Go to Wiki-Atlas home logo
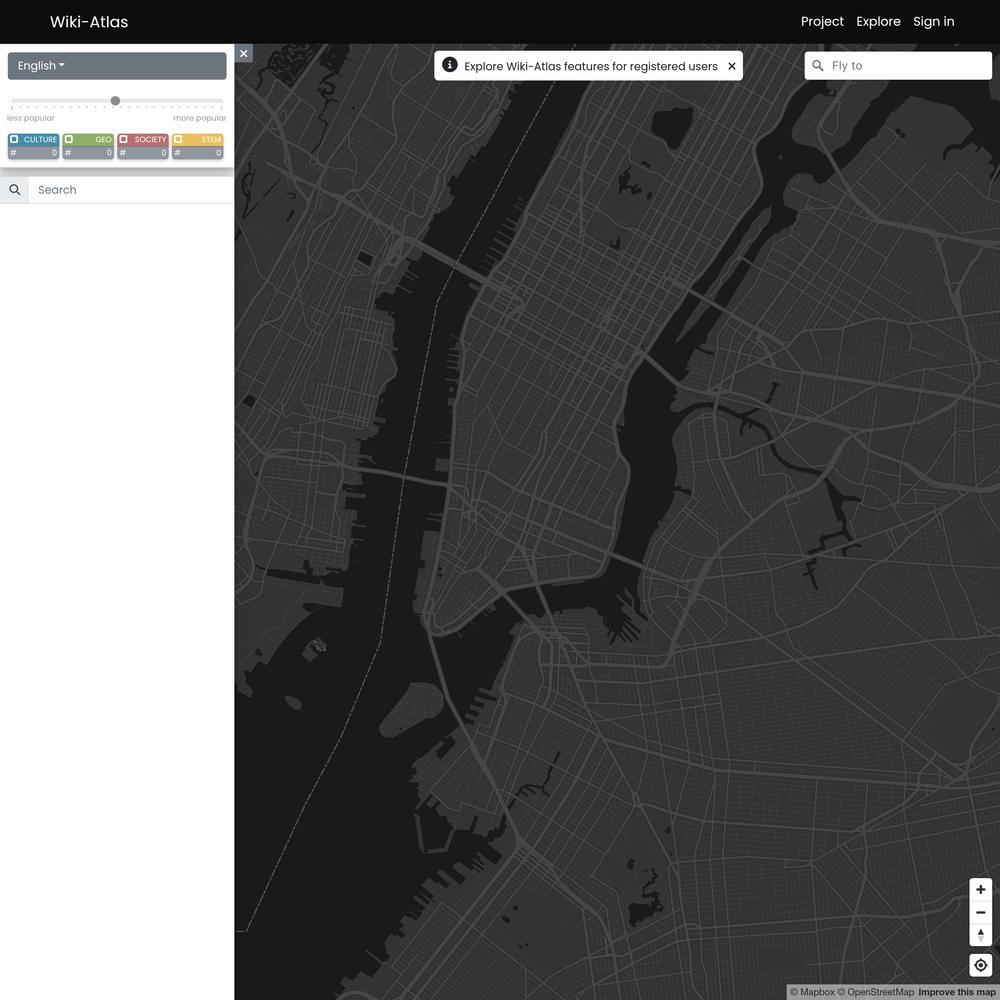 click(89, 22)
